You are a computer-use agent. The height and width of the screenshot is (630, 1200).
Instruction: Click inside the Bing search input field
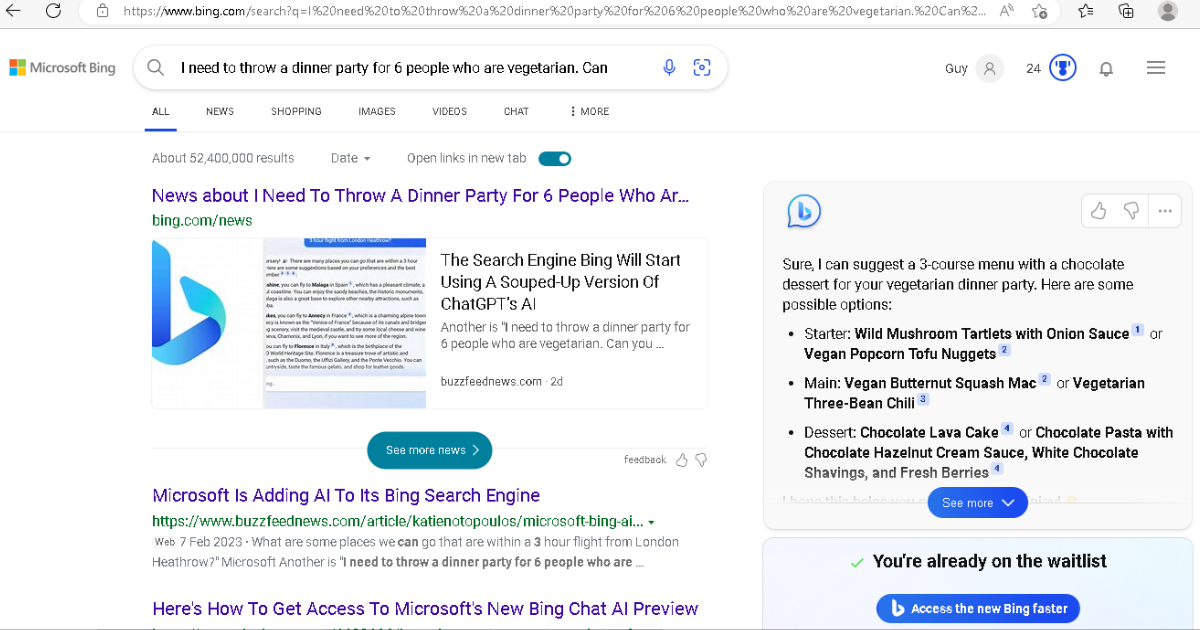click(x=400, y=67)
